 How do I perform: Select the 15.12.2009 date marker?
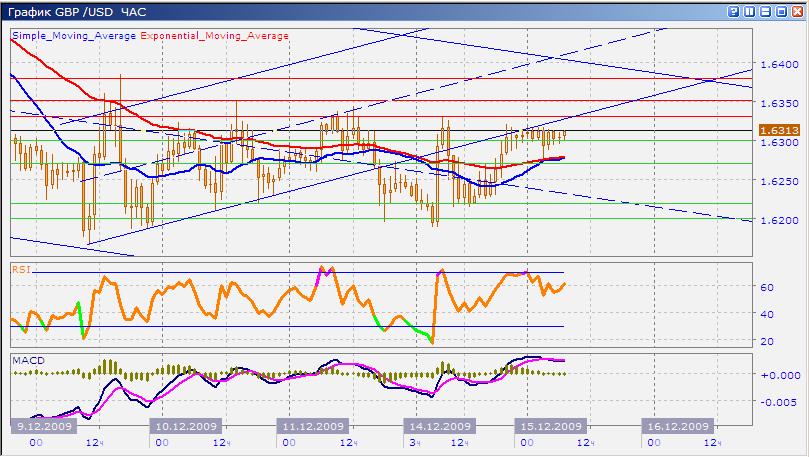click(547, 425)
